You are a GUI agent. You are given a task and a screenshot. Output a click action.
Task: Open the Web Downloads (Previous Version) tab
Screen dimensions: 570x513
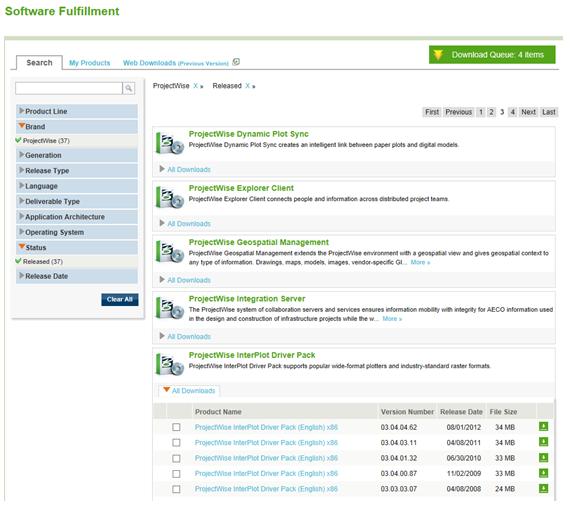(x=176, y=63)
